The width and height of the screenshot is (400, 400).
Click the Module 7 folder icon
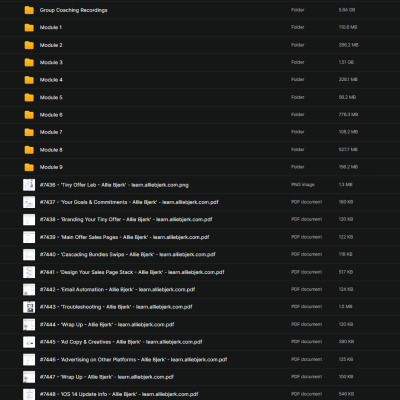pos(29,132)
